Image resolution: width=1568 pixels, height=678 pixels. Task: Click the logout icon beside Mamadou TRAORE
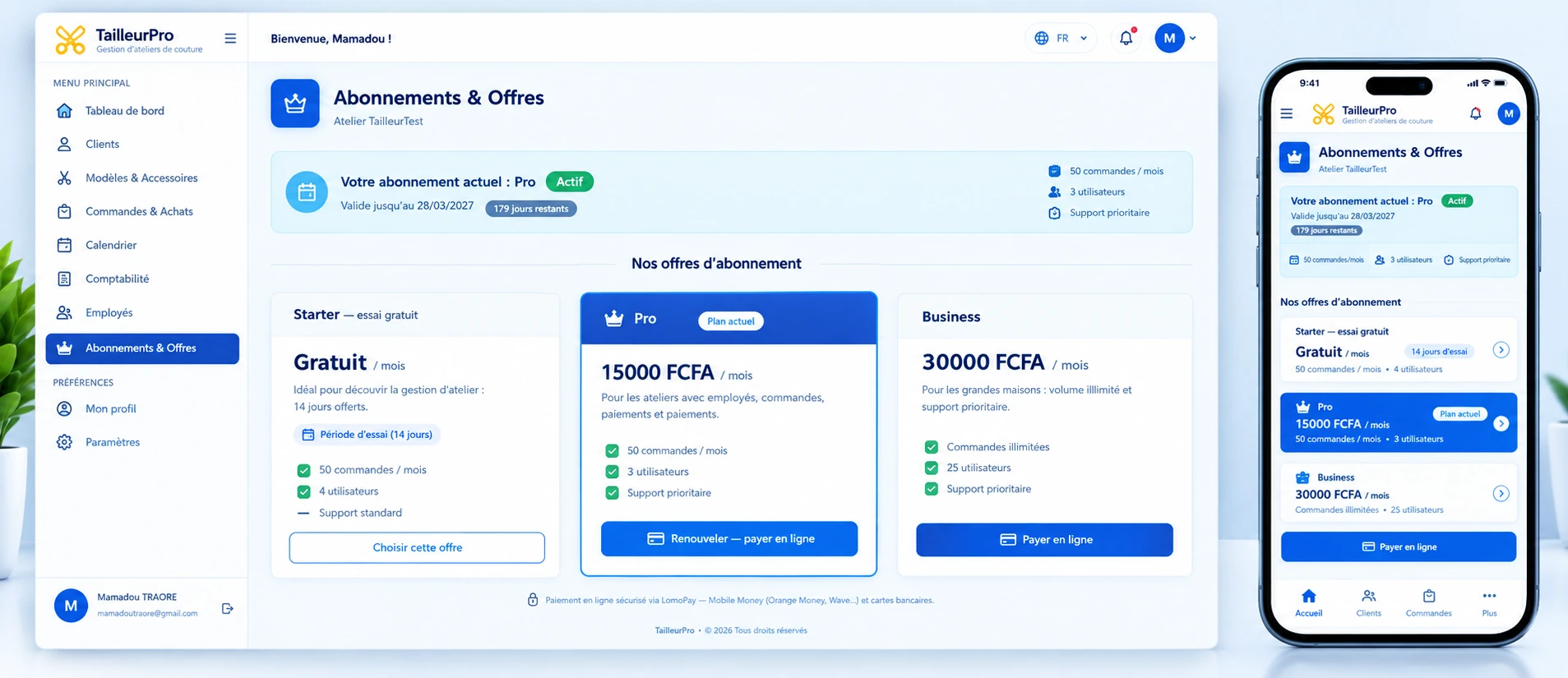(228, 608)
